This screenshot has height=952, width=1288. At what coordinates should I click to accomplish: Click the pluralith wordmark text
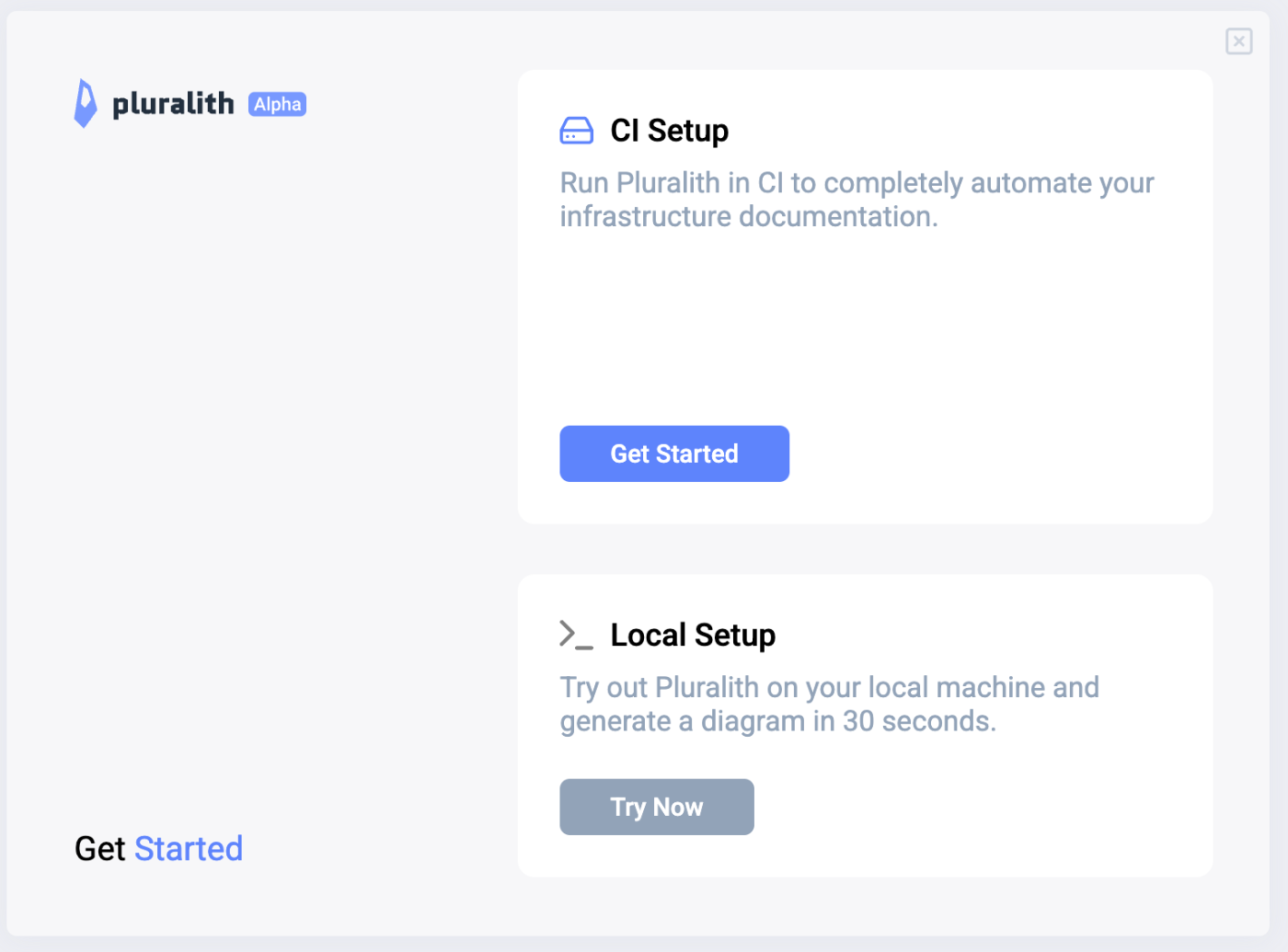click(x=173, y=103)
